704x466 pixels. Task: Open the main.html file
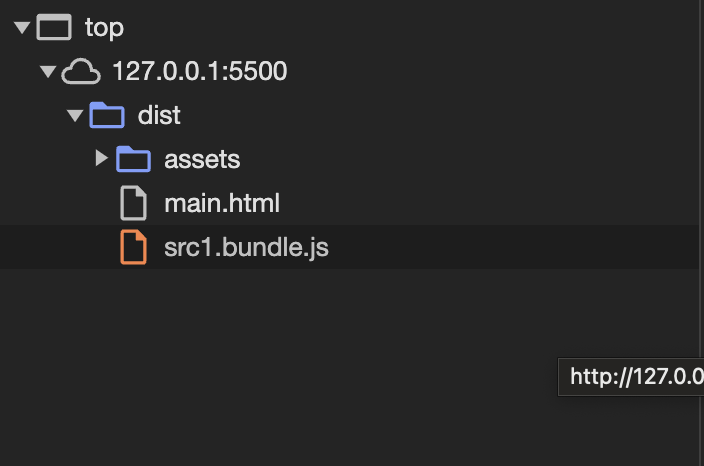(222, 203)
